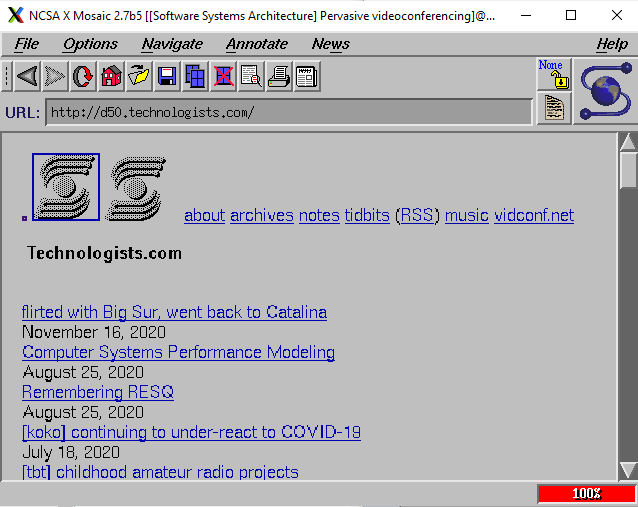The width and height of the screenshot is (638, 507).
Task: Maximize the NCSA X Mosaic window
Action: pos(571,15)
